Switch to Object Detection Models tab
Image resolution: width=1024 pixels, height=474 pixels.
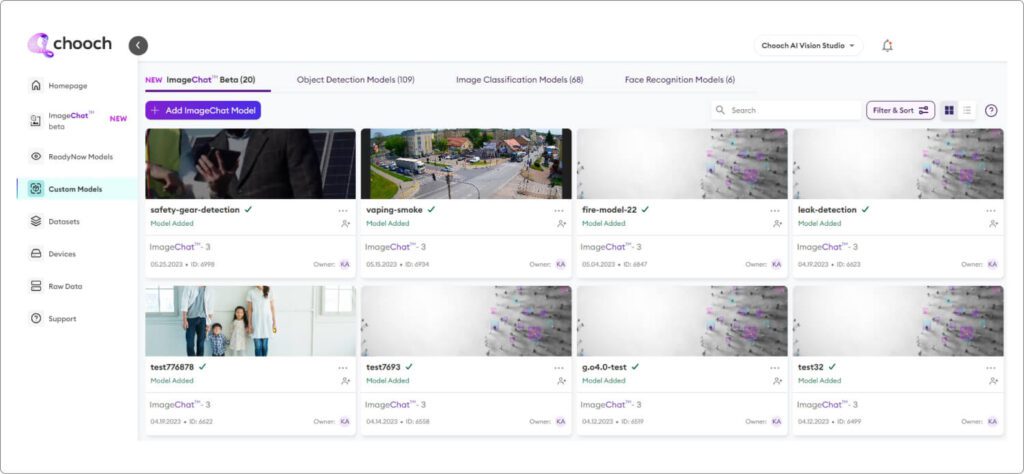[355, 80]
